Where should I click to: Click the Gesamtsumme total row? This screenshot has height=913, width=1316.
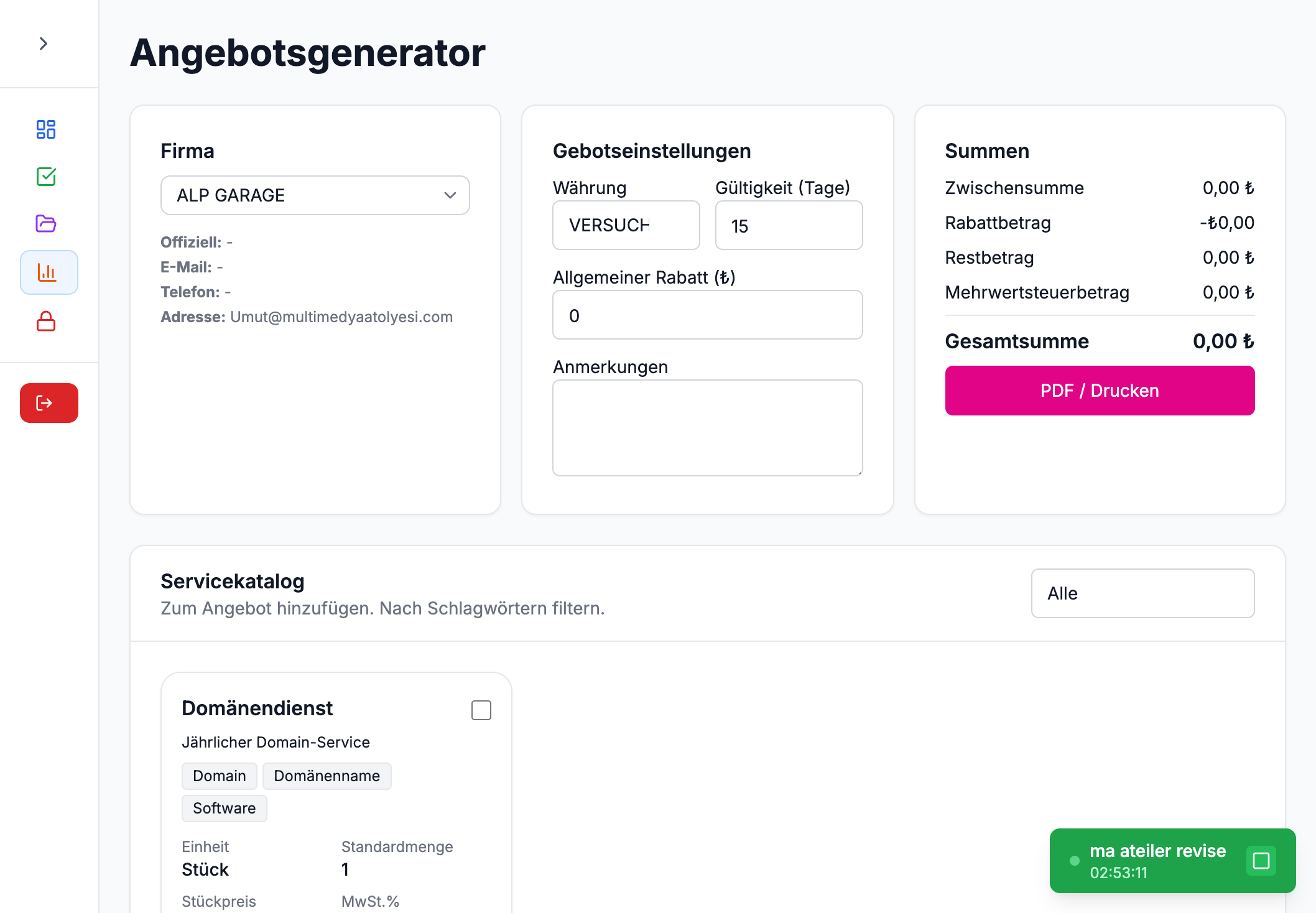(1099, 341)
